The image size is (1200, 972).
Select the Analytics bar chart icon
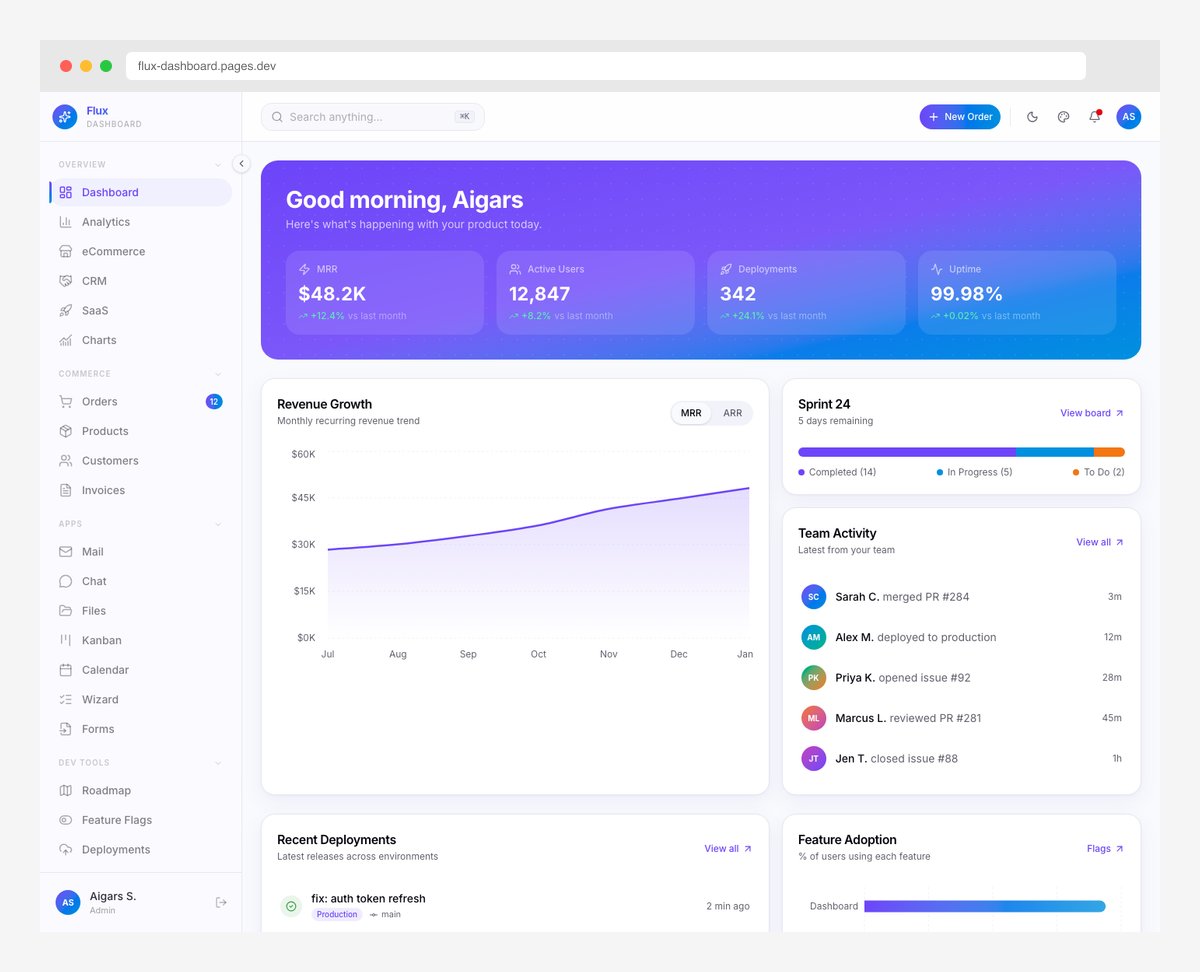(65, 221)
